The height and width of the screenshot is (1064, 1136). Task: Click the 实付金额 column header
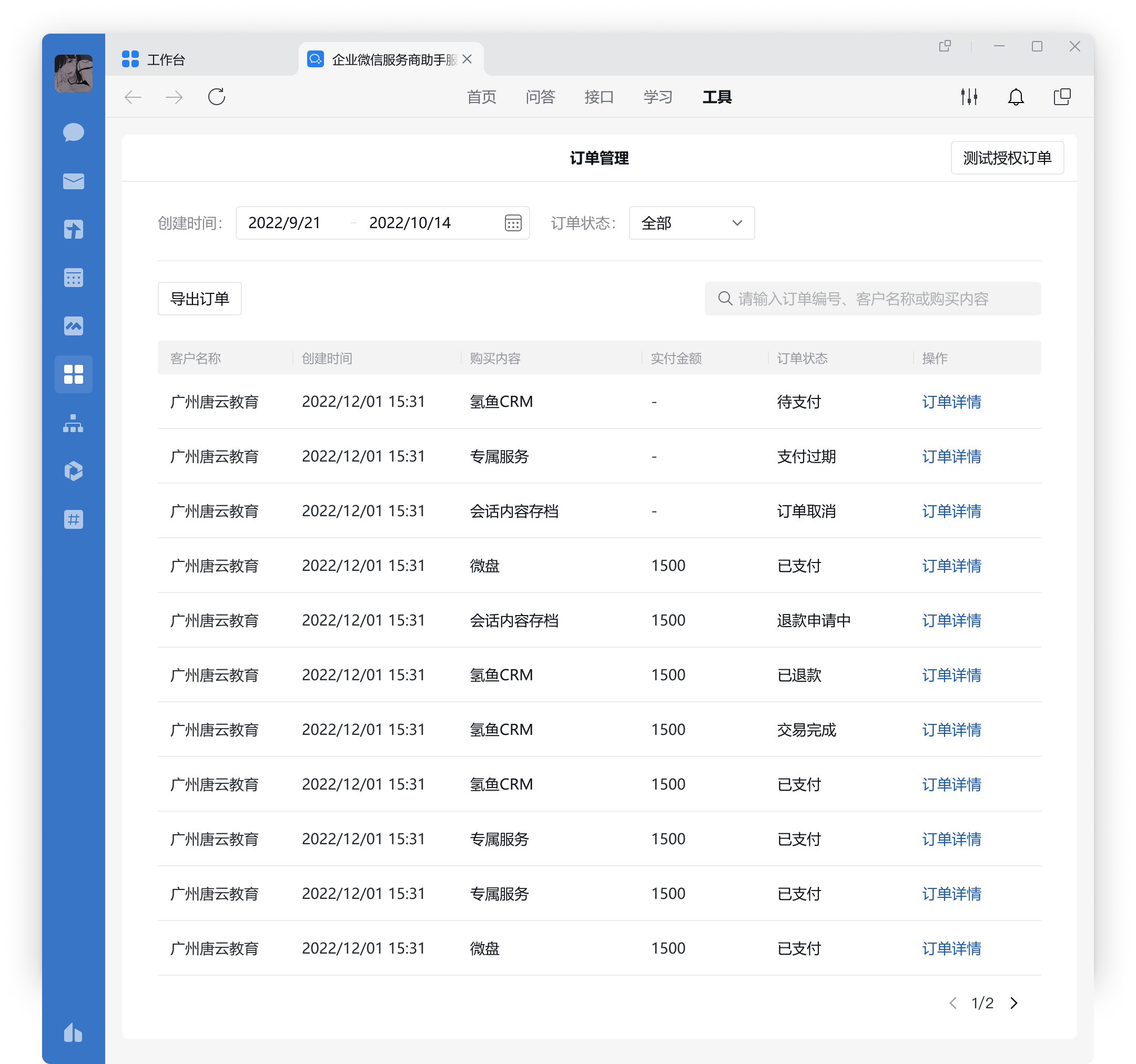tap(676, 358)
